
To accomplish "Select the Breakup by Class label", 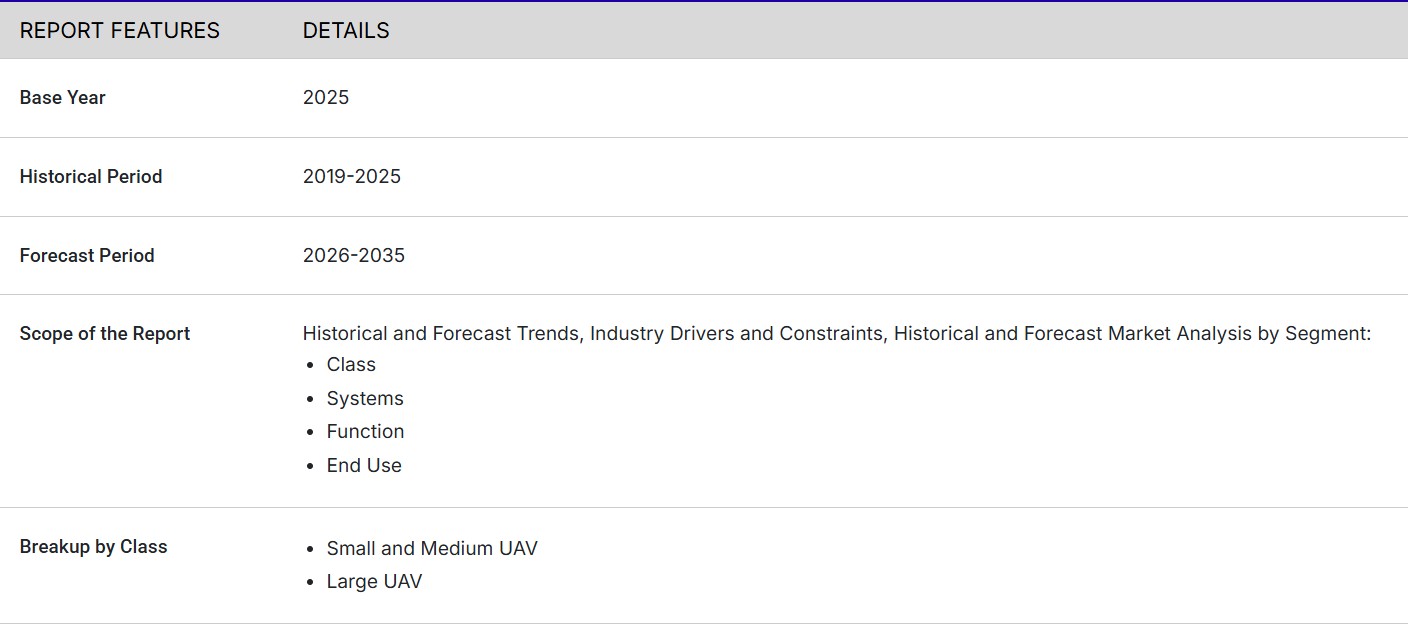I will click(x=93, y=547).
